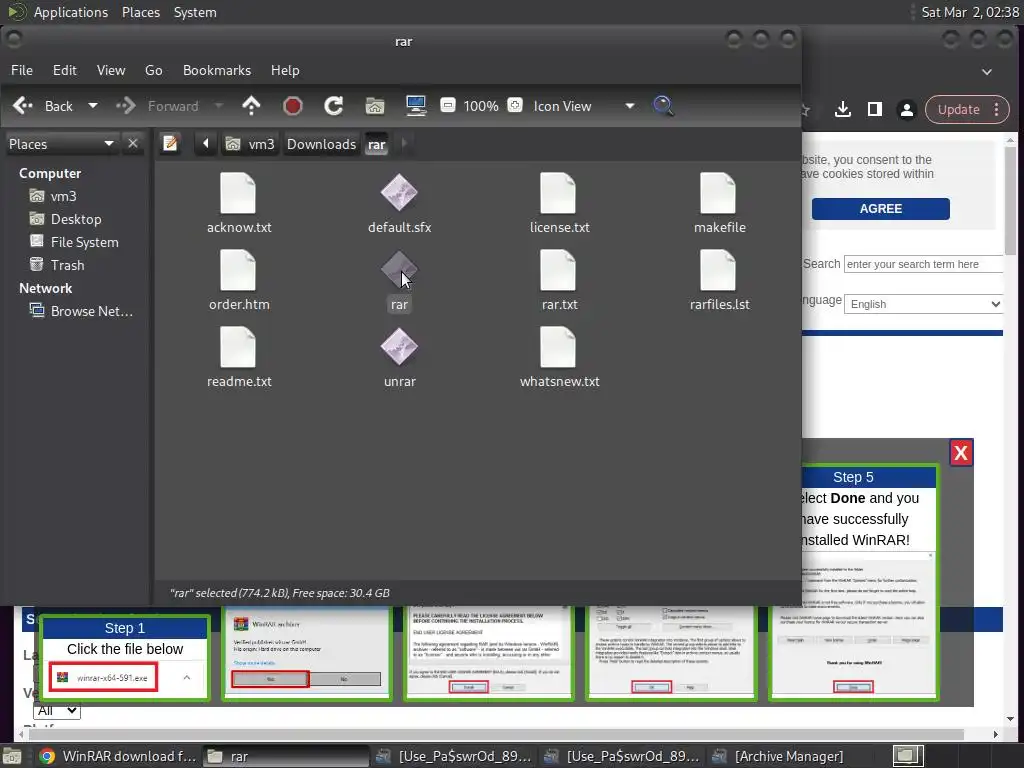Toggle the browser side panel icon

point(874,109)
